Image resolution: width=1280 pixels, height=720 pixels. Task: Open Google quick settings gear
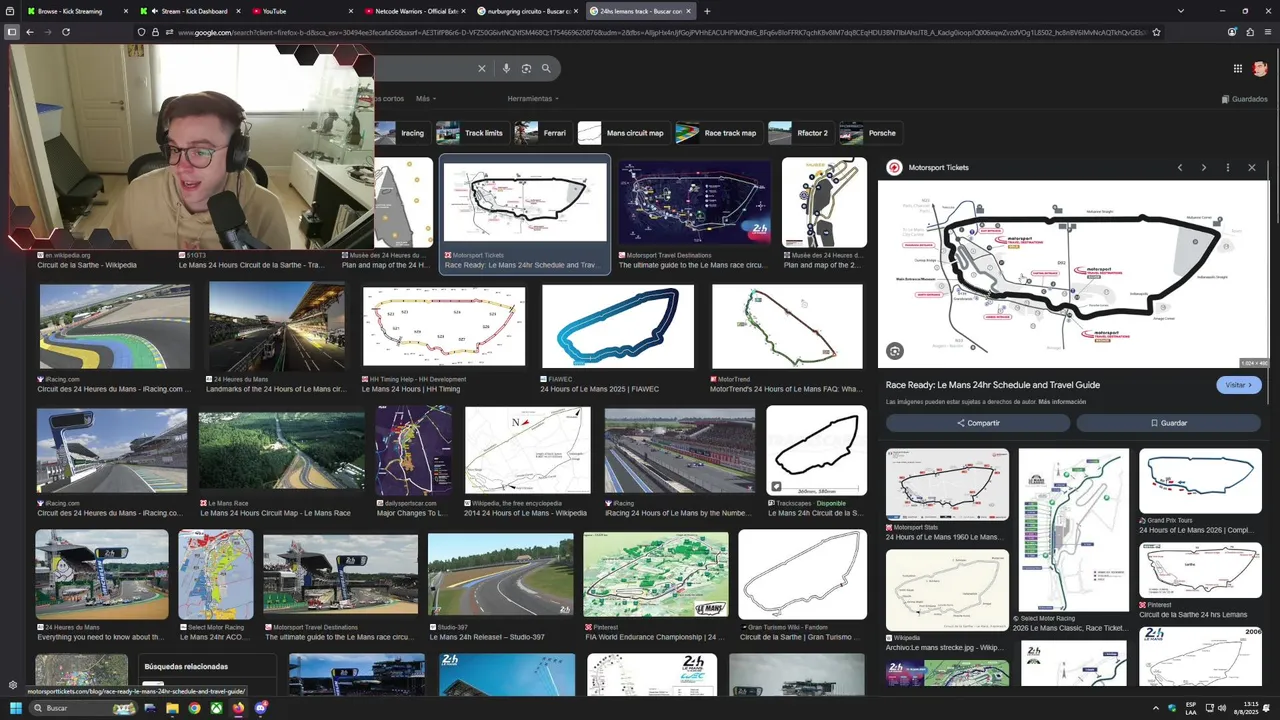[x=13, y=685]
